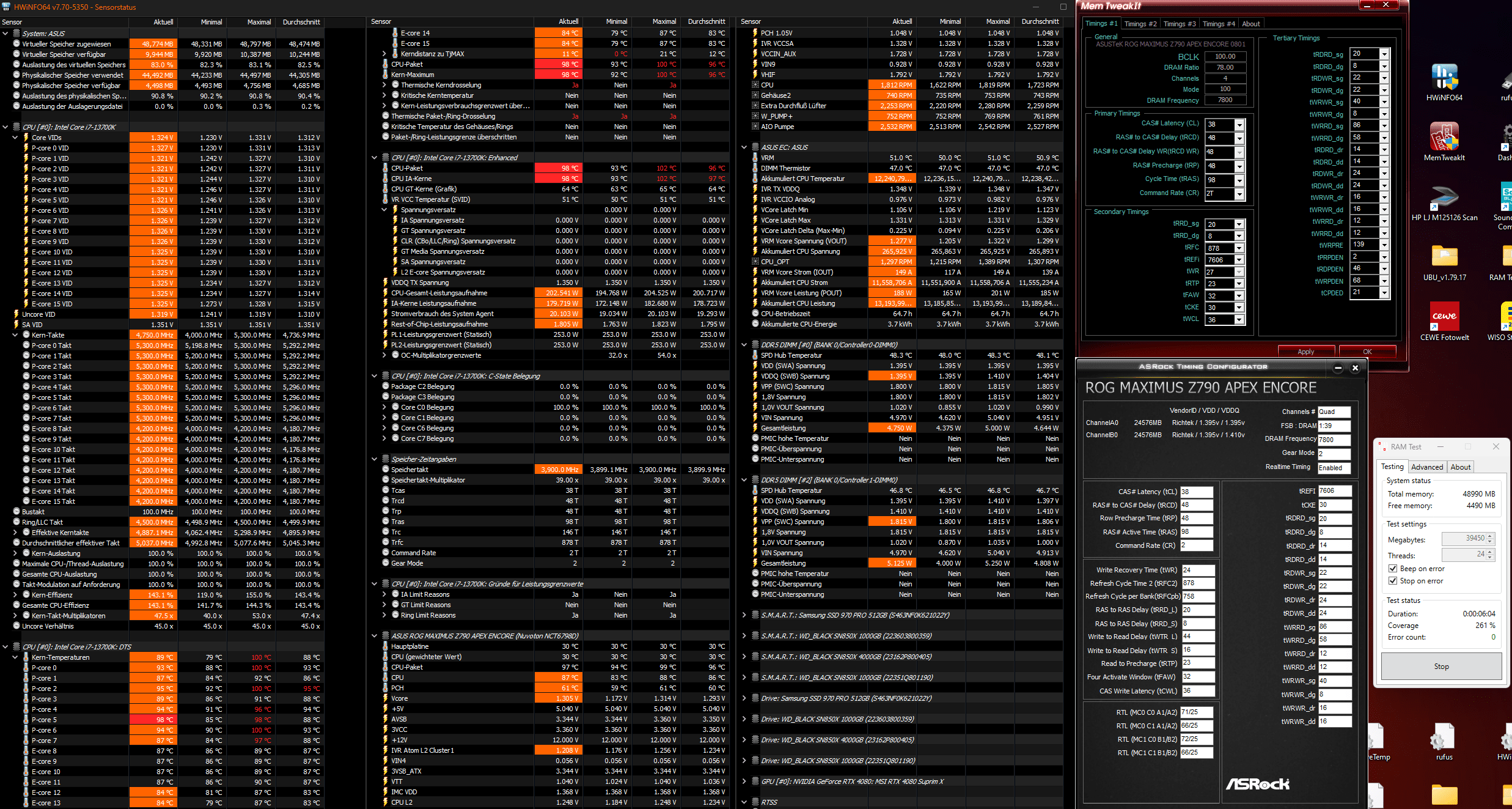
Task: Click the CAS# Latency (tCL) field in ASRock
Action: (x=1197, y=492)
